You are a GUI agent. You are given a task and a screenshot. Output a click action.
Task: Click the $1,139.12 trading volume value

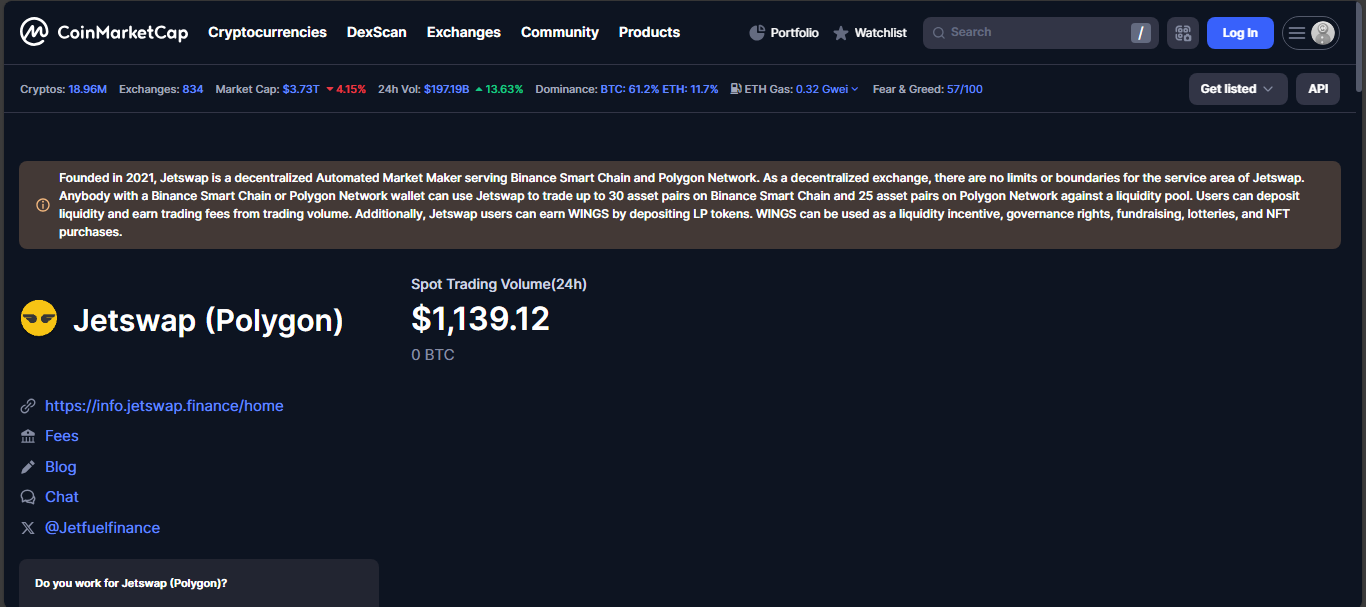pyautogui.click(x=481, y=319)
